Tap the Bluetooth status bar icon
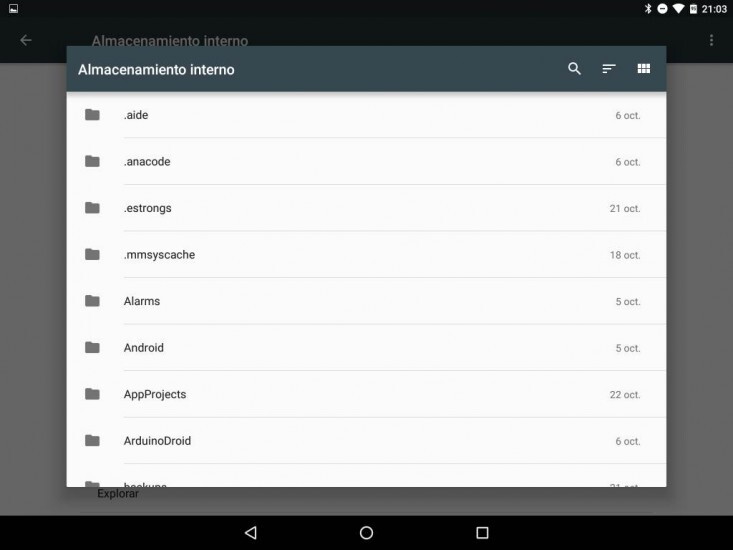733x550 pixels. coord(648,8)
